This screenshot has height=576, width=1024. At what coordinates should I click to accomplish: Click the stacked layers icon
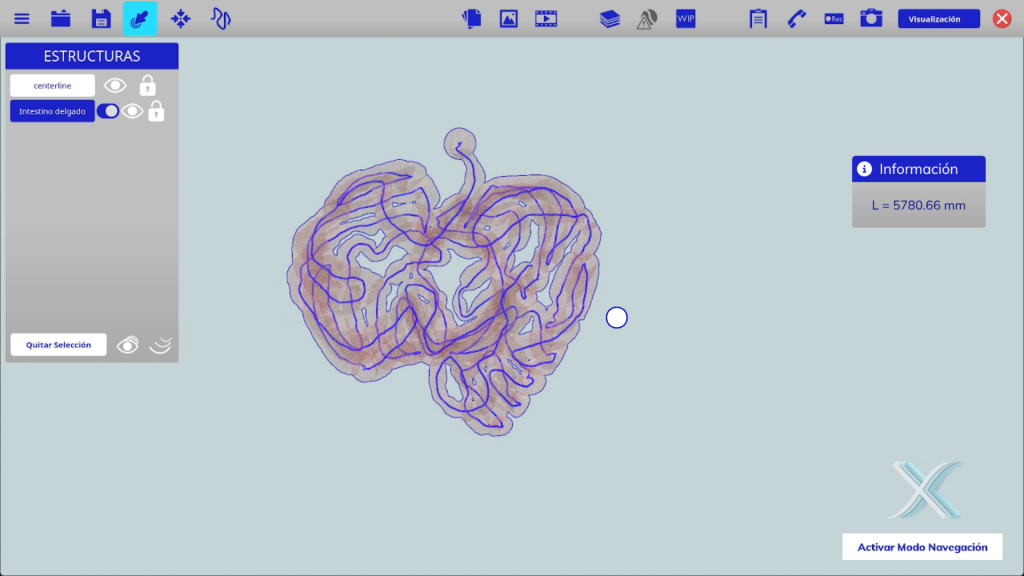coord(610,18)
